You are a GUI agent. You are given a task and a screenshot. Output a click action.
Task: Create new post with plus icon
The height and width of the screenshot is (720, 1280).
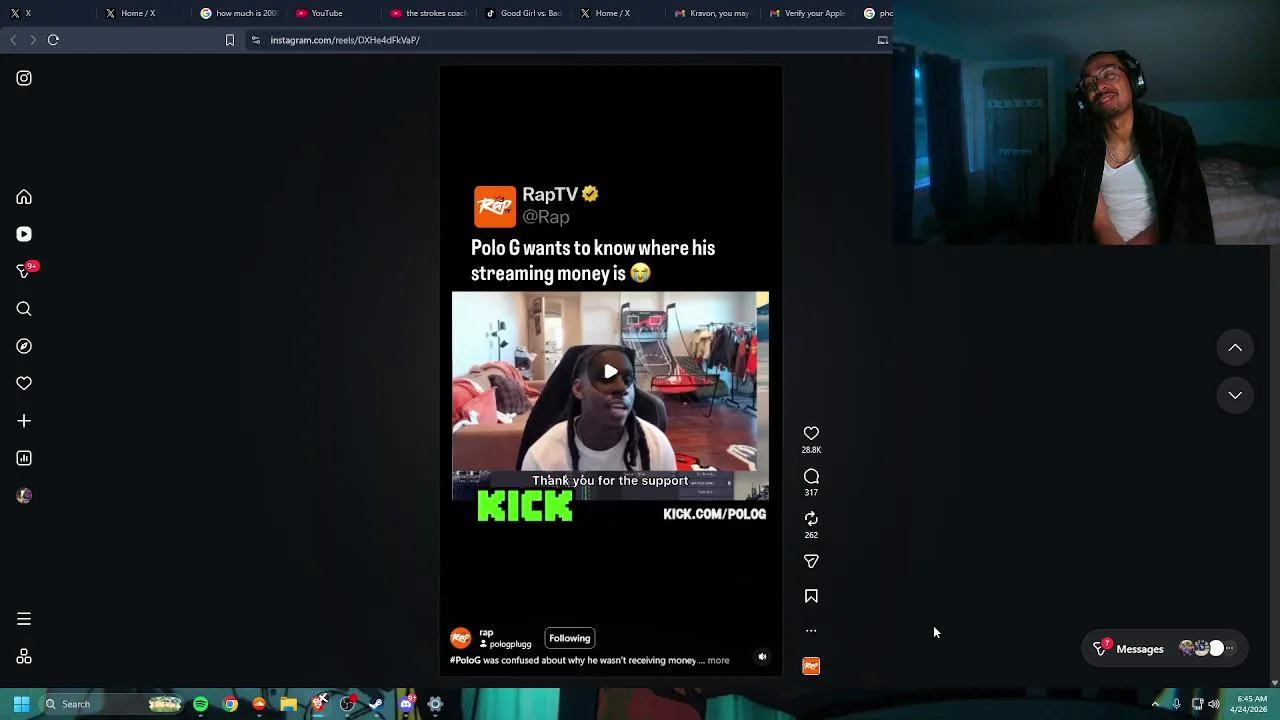(24, 421)
